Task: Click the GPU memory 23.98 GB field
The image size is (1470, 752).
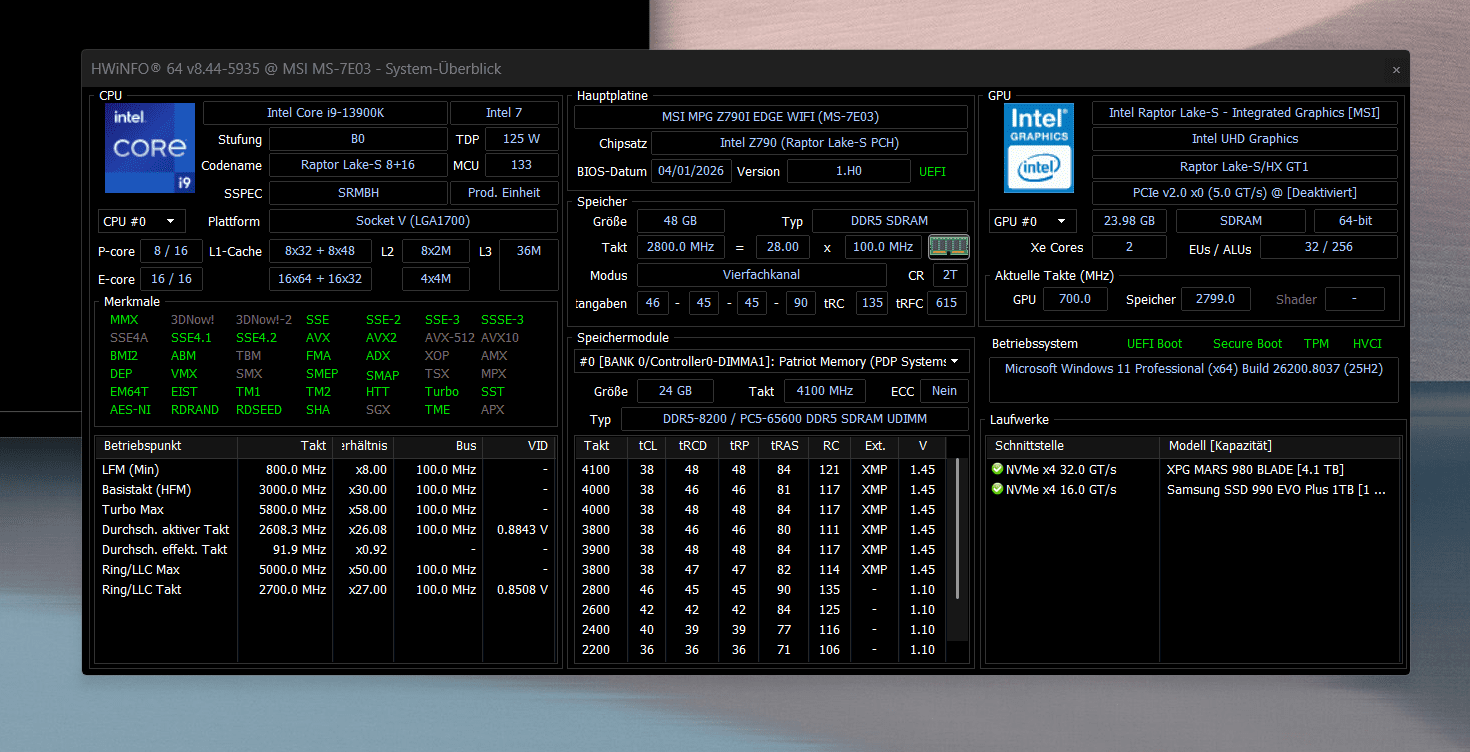Action: point(1129,221)
